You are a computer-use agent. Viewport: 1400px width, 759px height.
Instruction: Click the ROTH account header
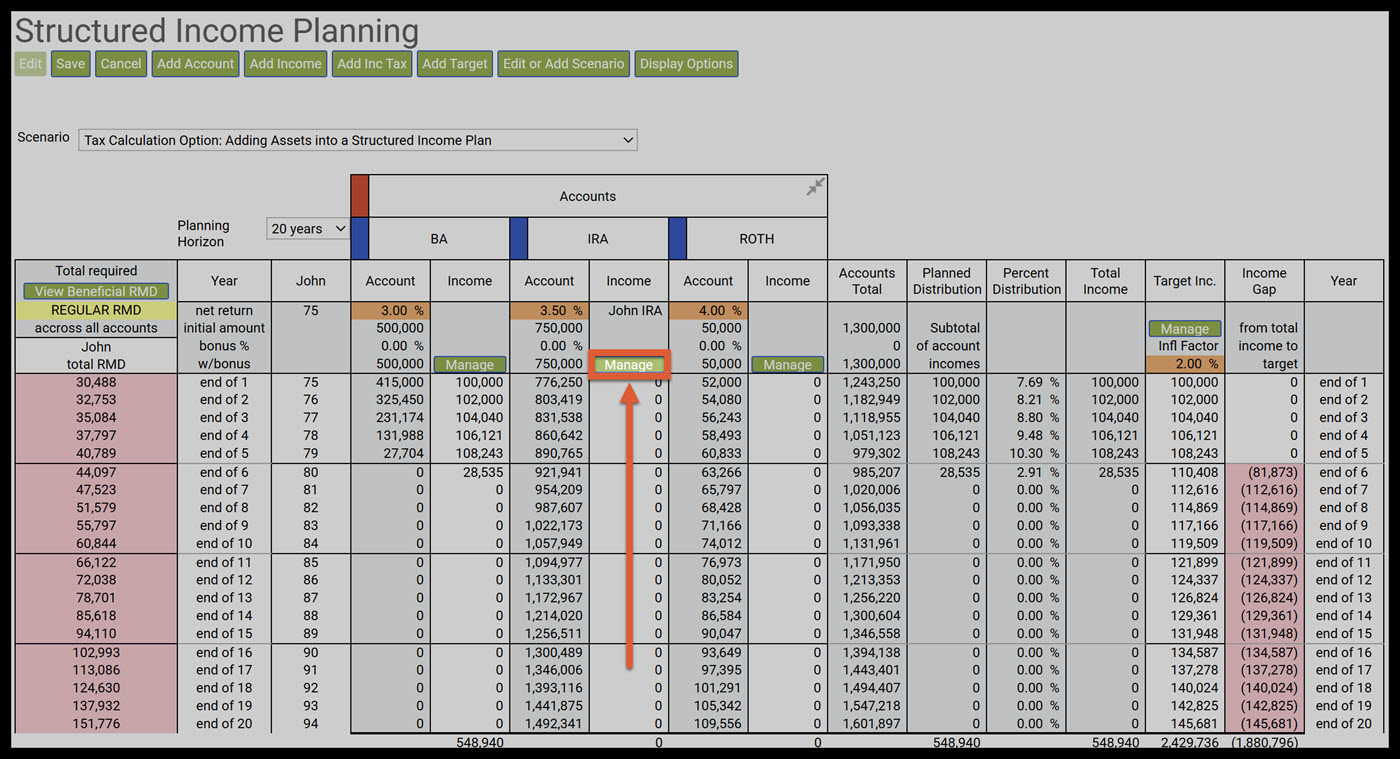(x=756, y=239)
